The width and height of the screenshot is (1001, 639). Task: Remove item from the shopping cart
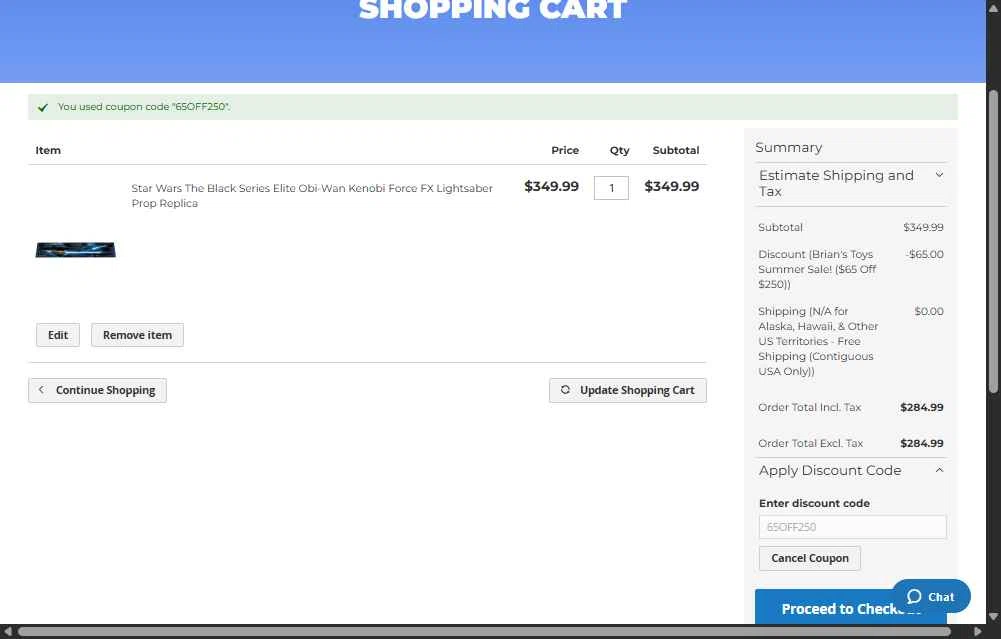(137, 335)
